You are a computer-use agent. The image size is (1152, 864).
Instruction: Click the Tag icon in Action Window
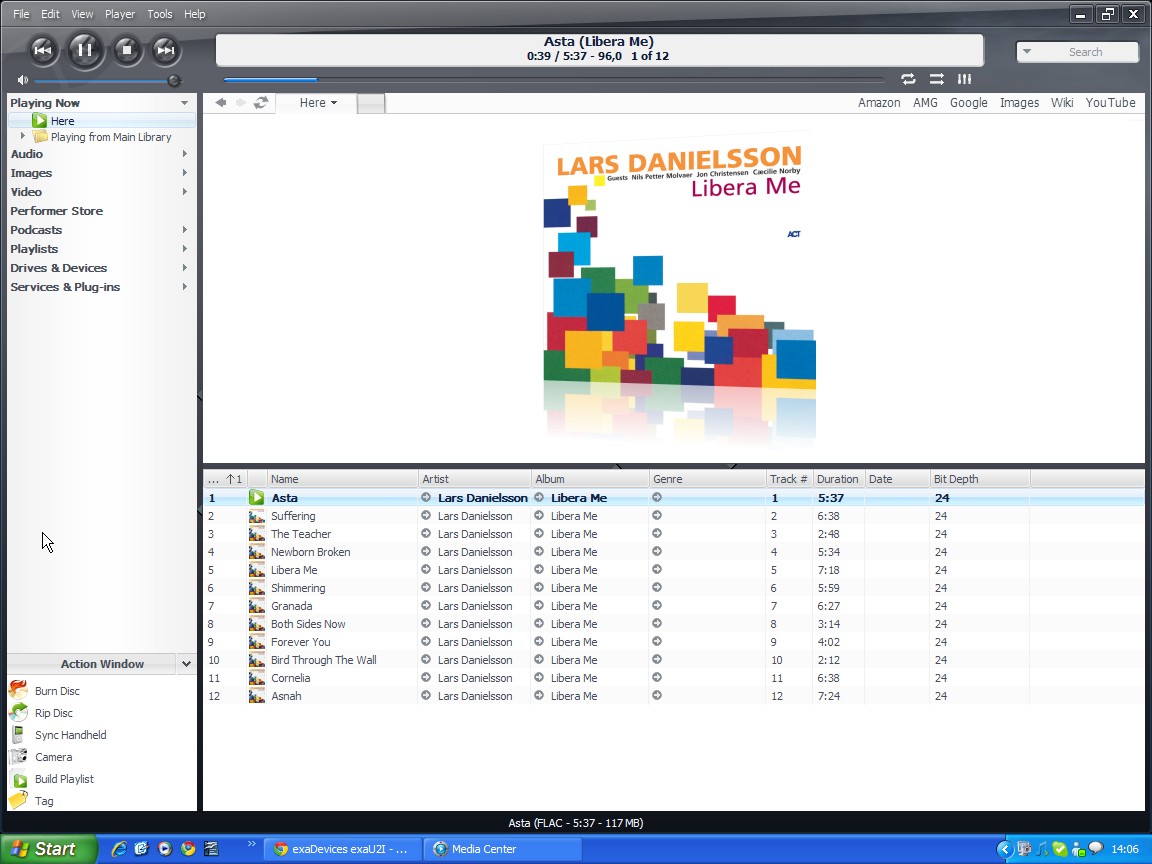(18, 800)
